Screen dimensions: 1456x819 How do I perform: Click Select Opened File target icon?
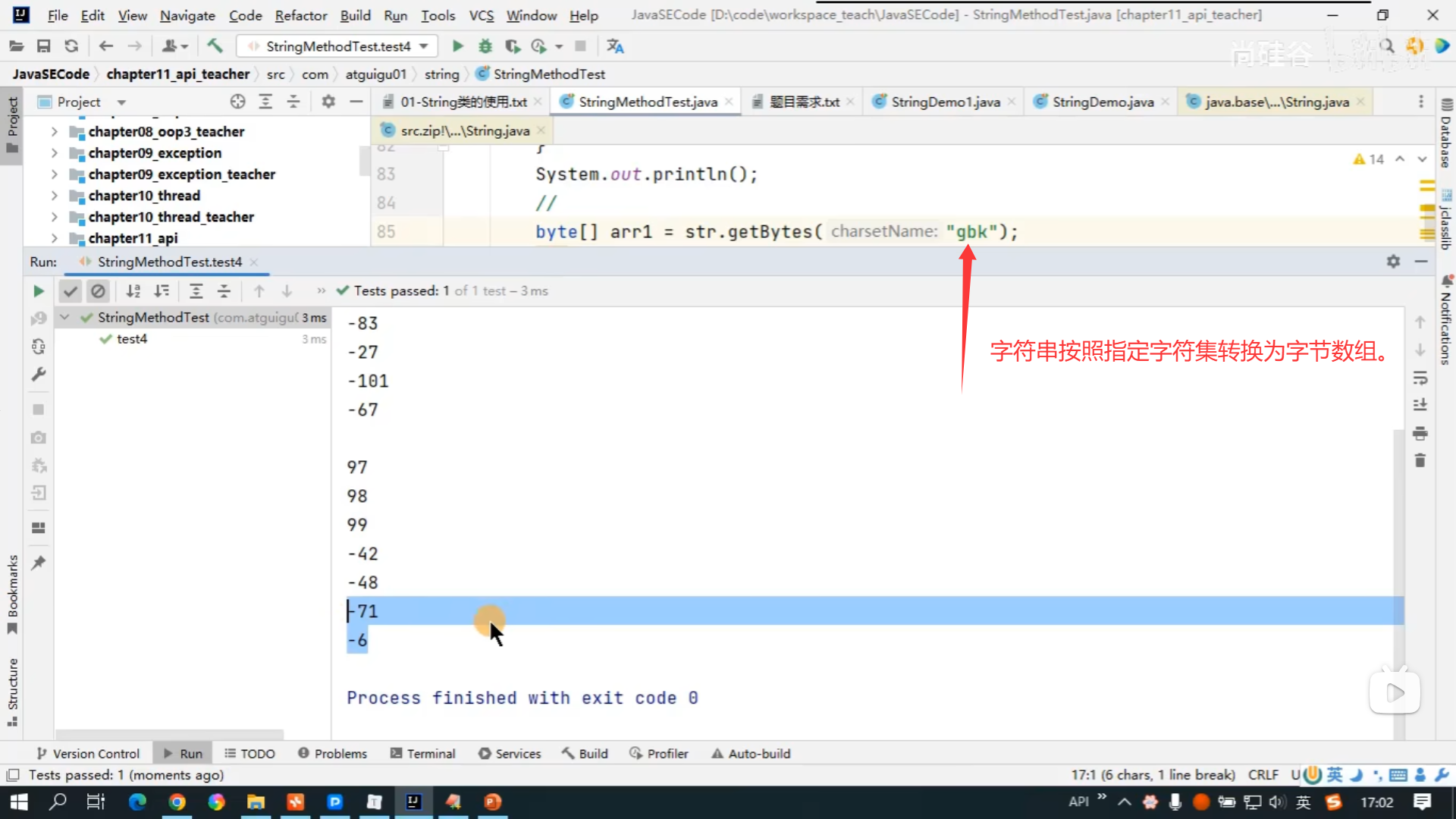(237, 102)
